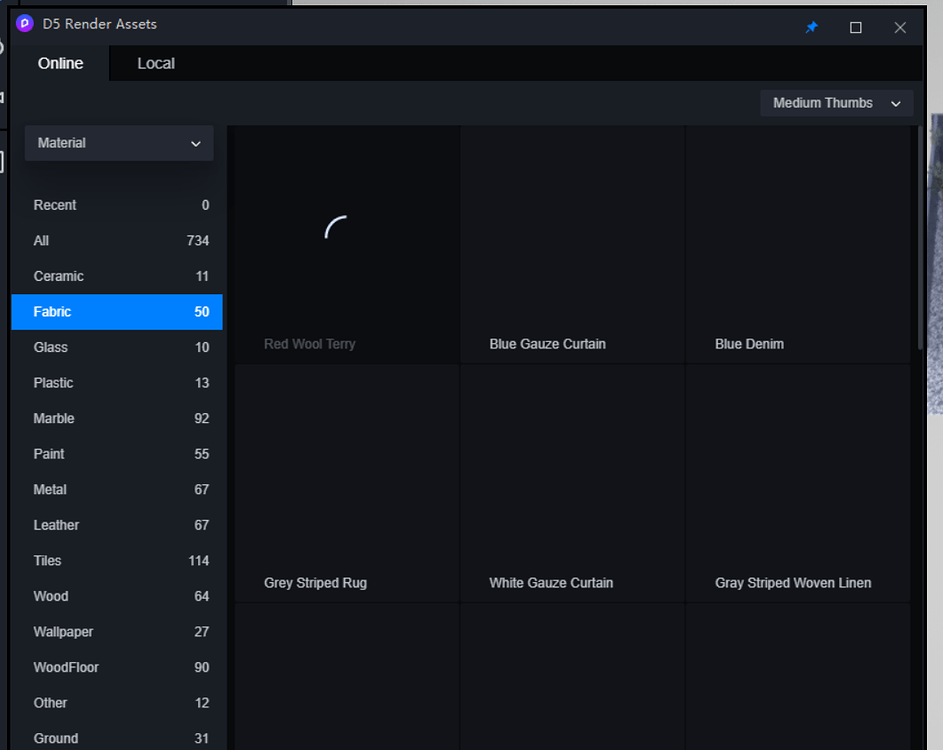Open the Metal category
Image resolution: width=943 pixels, height=750 pixels.
(117, 490)
